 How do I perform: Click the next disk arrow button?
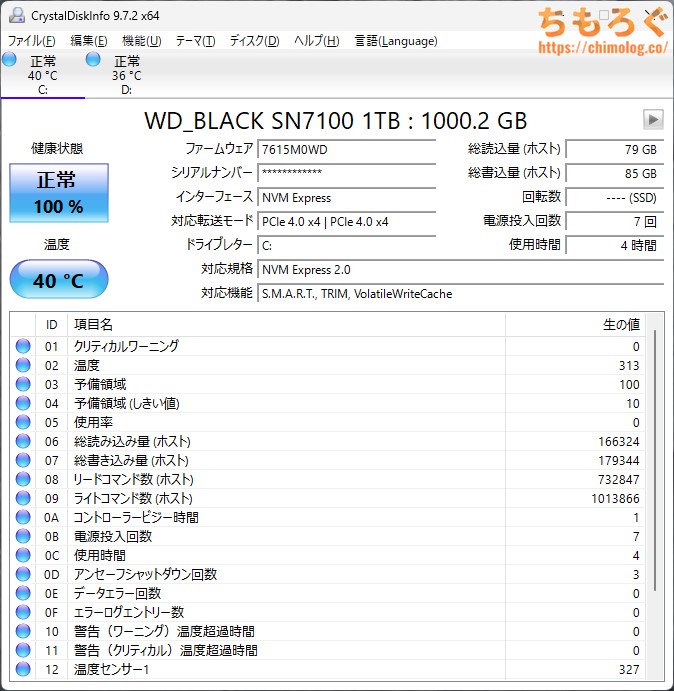coord(653,119)
